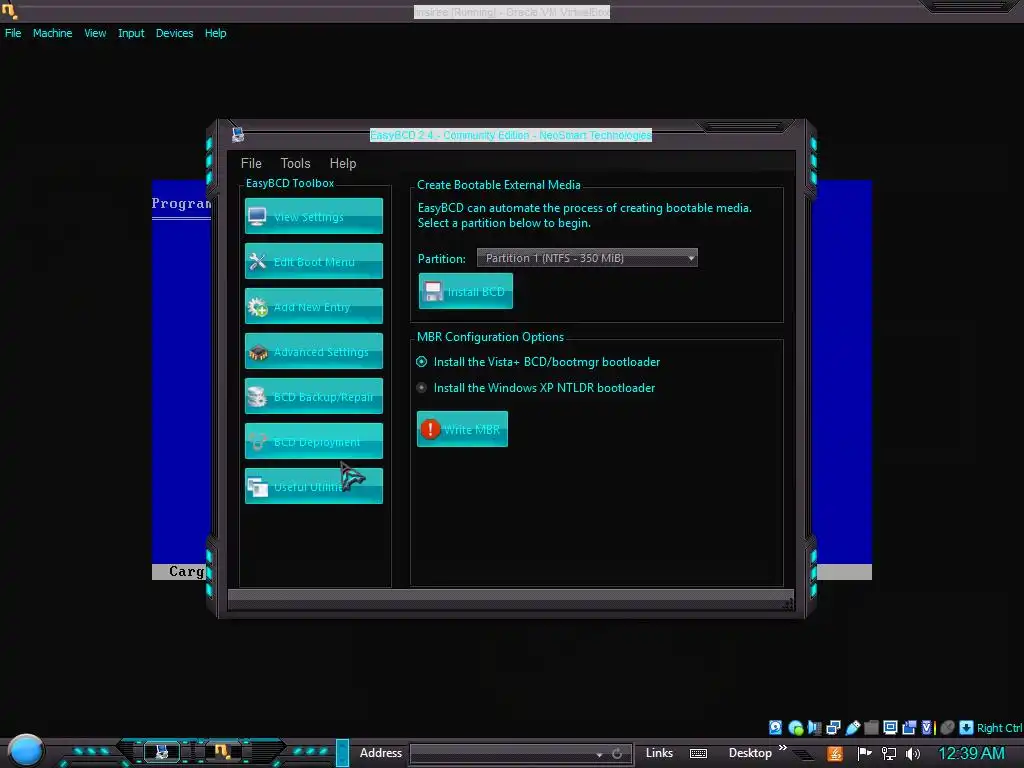Click the Install BCD button

(466, 291)
